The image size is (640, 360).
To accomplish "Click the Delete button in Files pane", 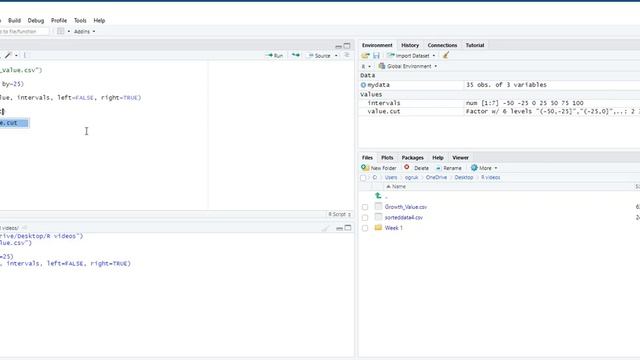I will click(416, 168).
